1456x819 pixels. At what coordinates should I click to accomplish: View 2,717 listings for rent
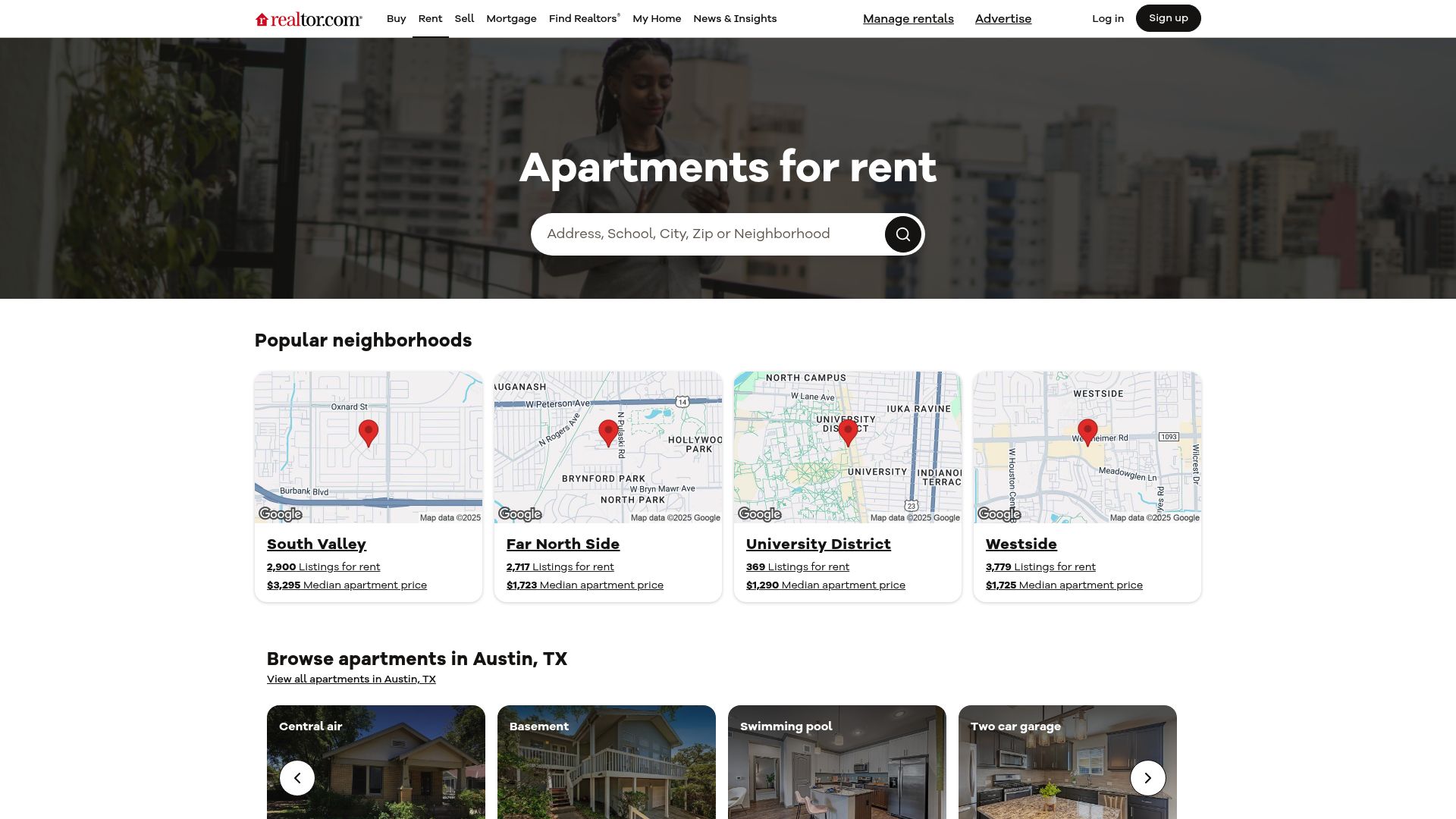[560, 567]
